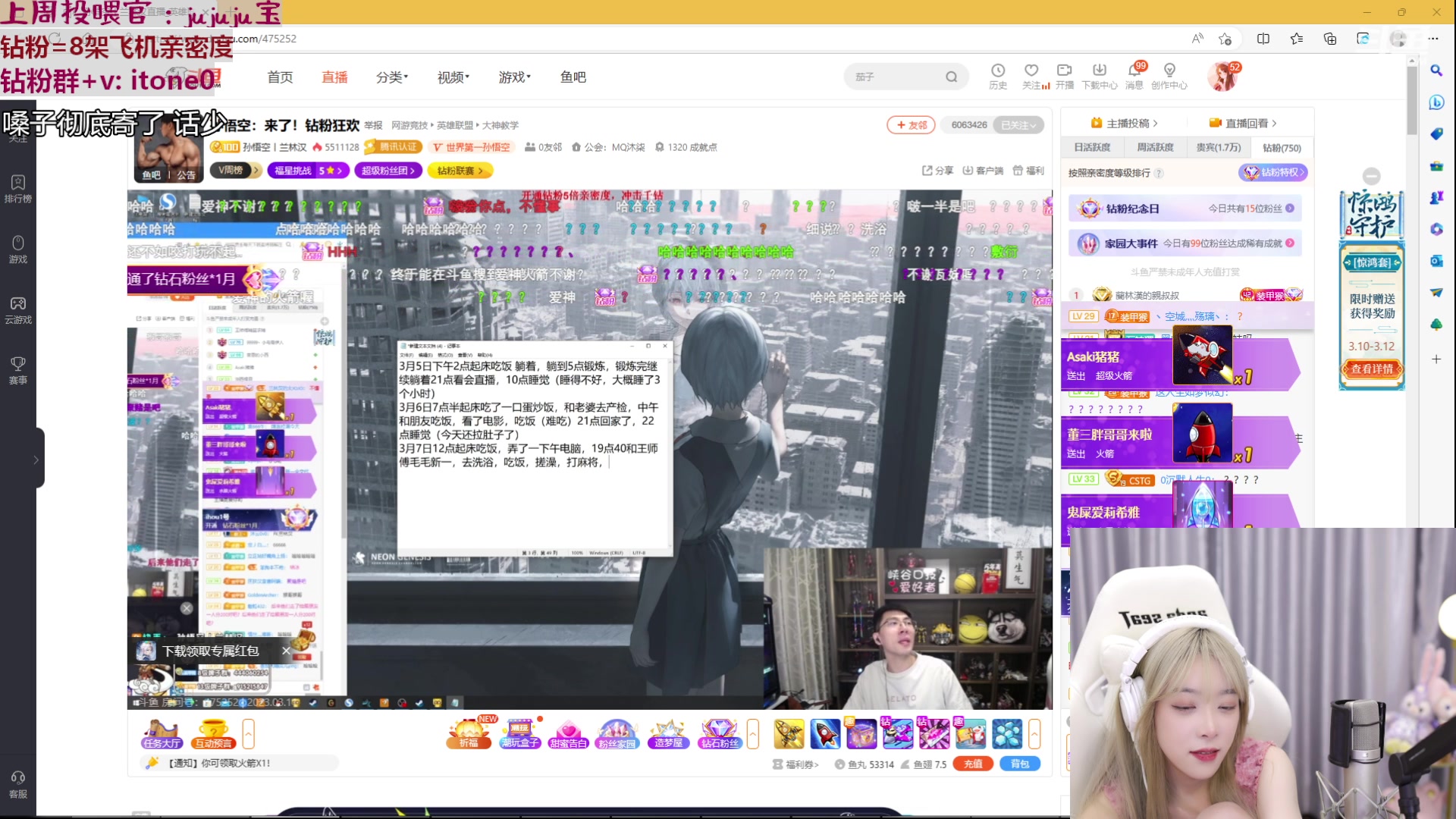This screenshot has height=819, width=1456.
Task: Open the 造梦屋 dream house icon
Action: click(668, 734)
